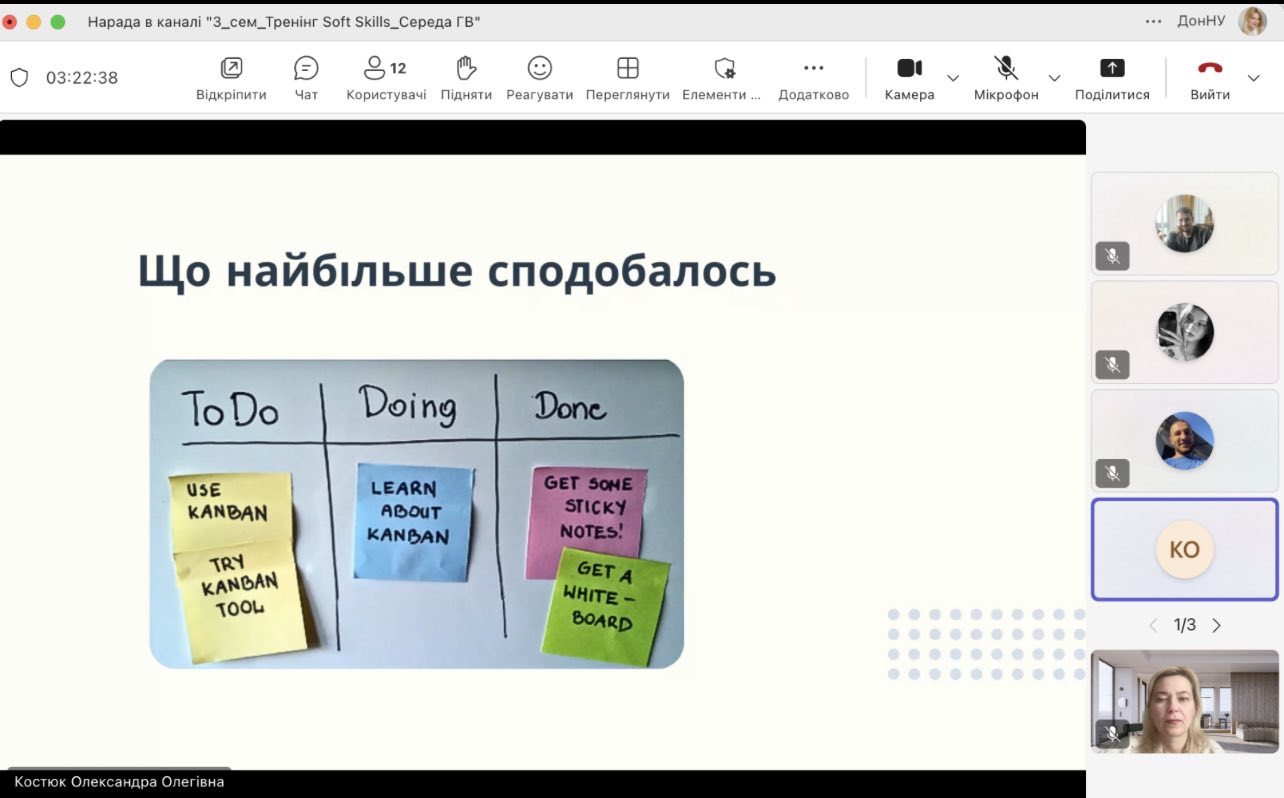Go to previous participants page arrow

tap(1153, 626)
